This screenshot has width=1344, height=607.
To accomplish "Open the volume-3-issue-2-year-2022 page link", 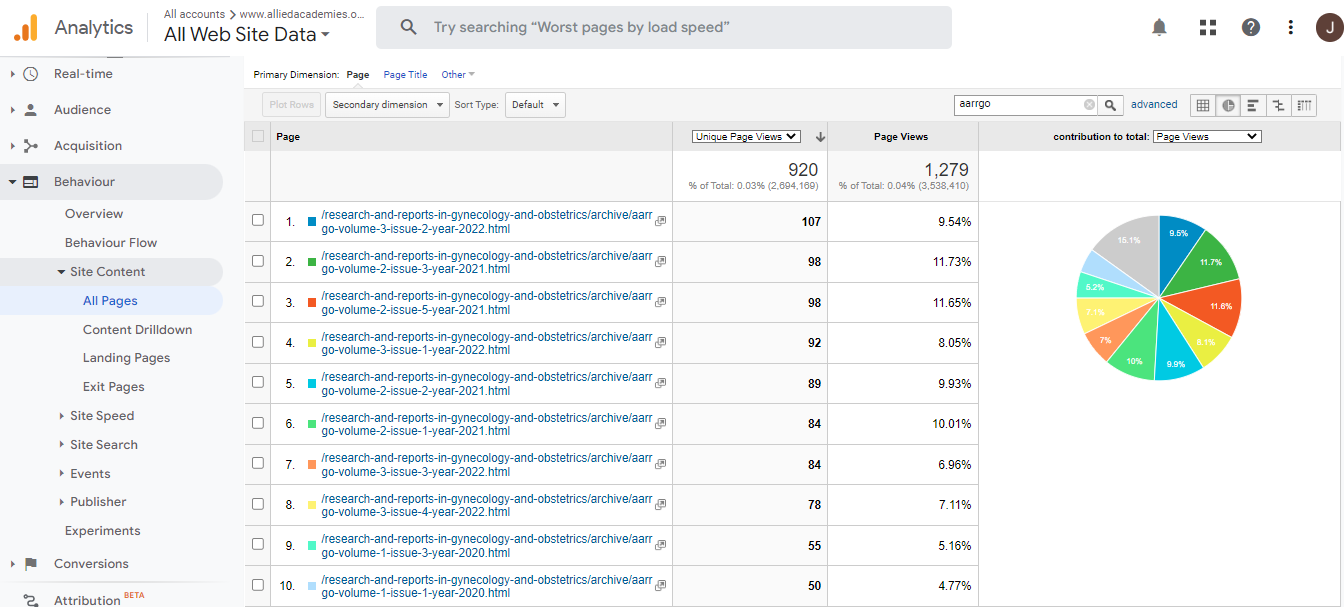I will (x=486, y=221).
